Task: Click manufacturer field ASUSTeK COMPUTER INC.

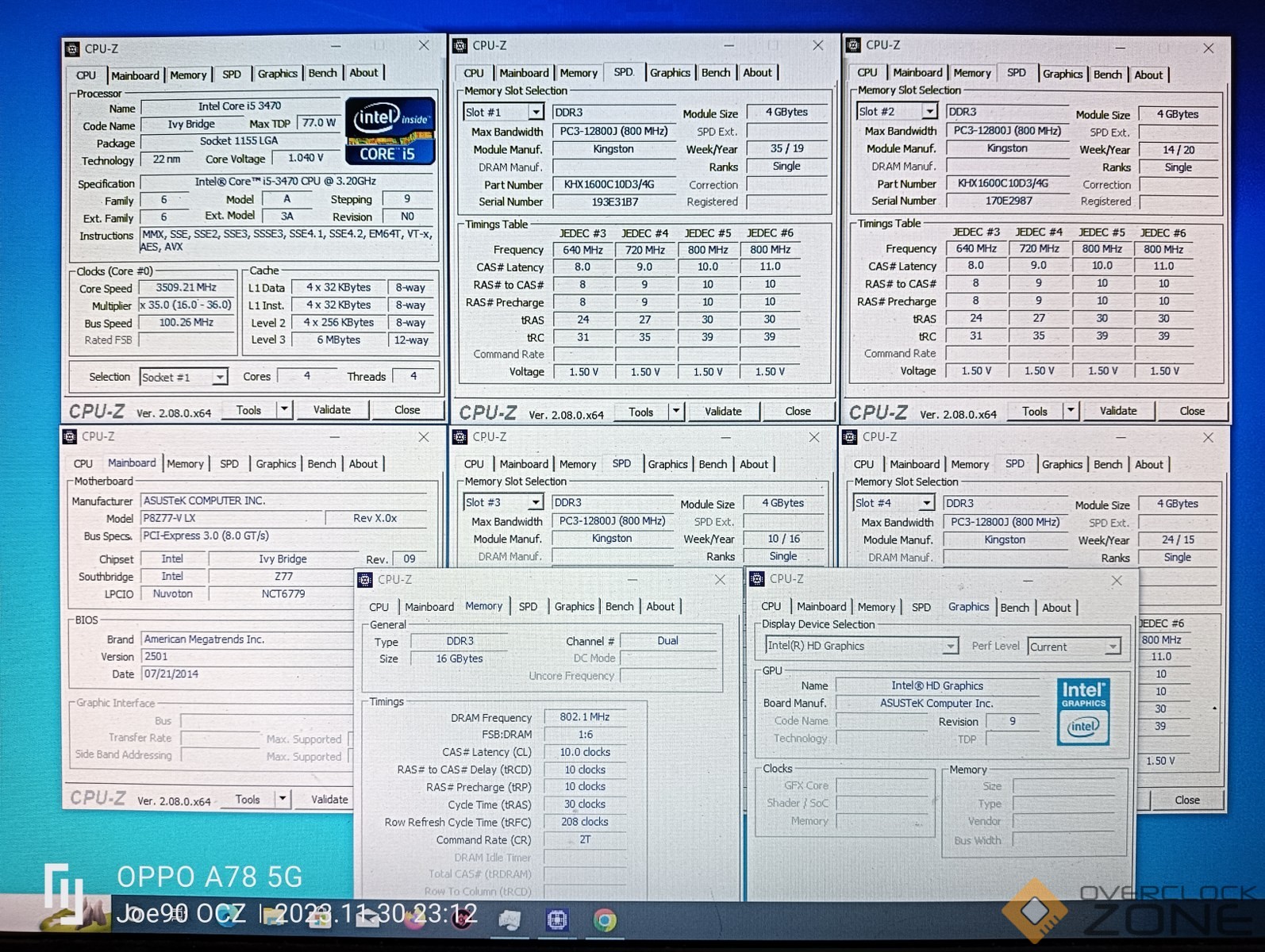Action: click(284, 501)
